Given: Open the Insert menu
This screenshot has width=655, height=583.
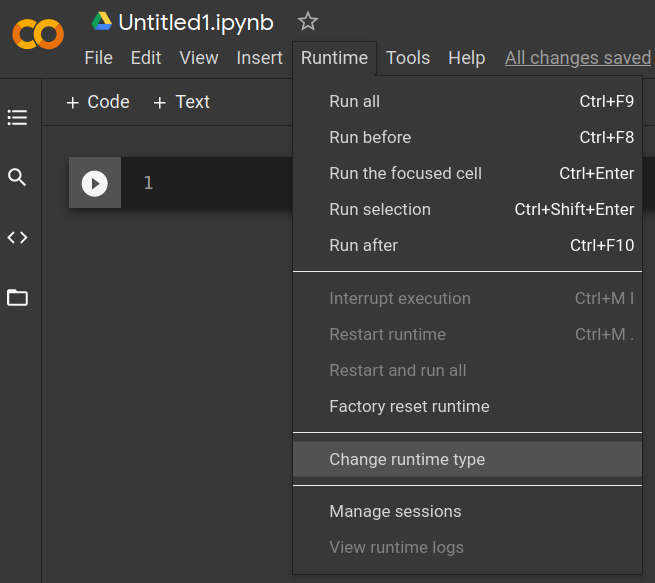Looking at the screenshot, I should pos(259,58).
